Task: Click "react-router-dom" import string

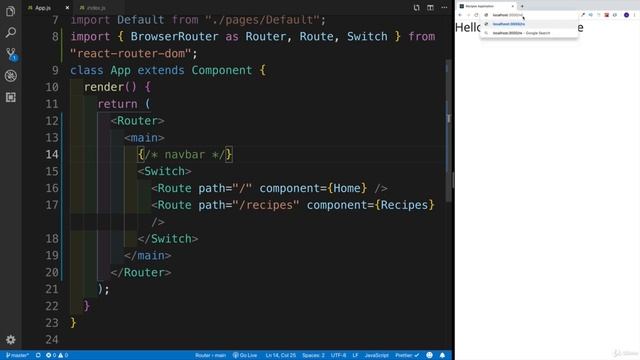Action: point(131,53)
